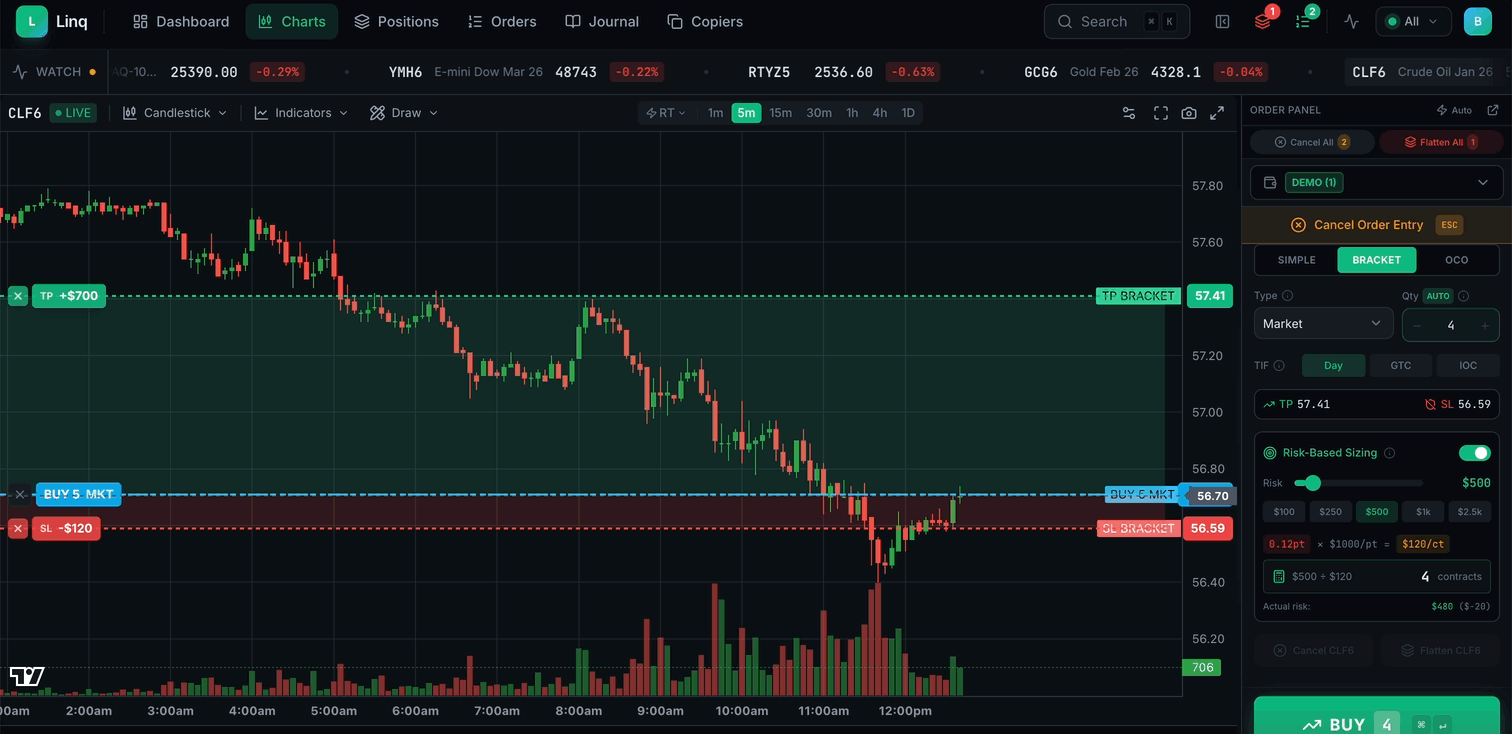Collapse the side panel using the panel icon
Viewport: 1512px width, 734px height.
[1222, 21]
